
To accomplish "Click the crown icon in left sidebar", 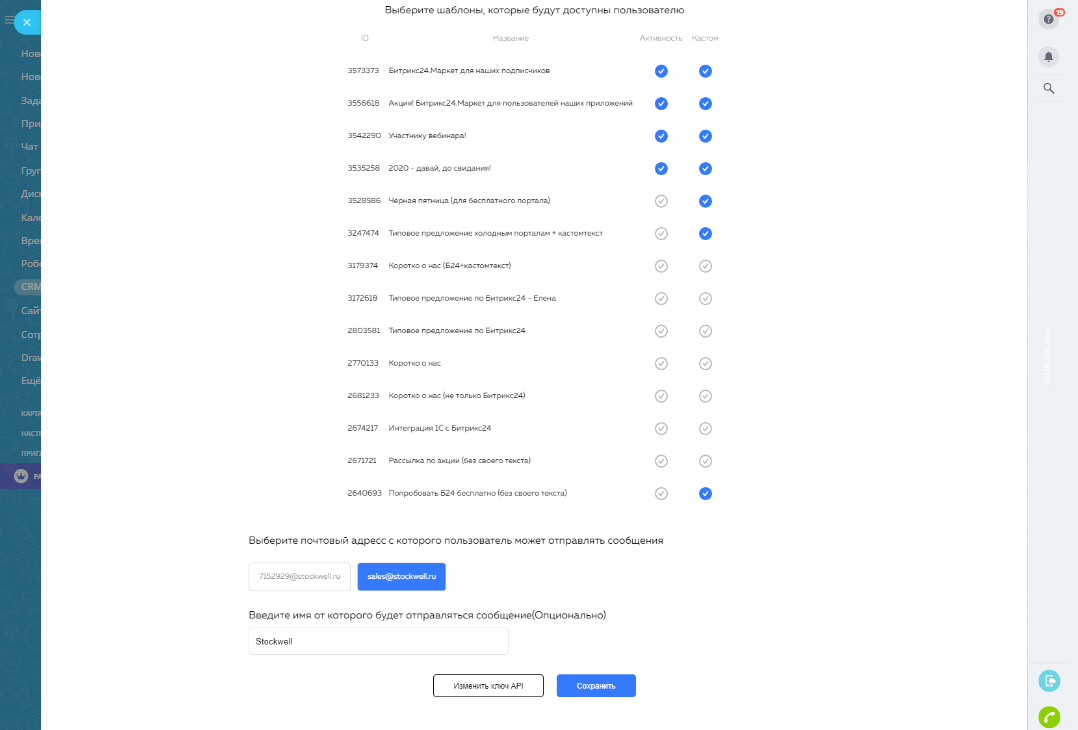I will click(22, 477).
